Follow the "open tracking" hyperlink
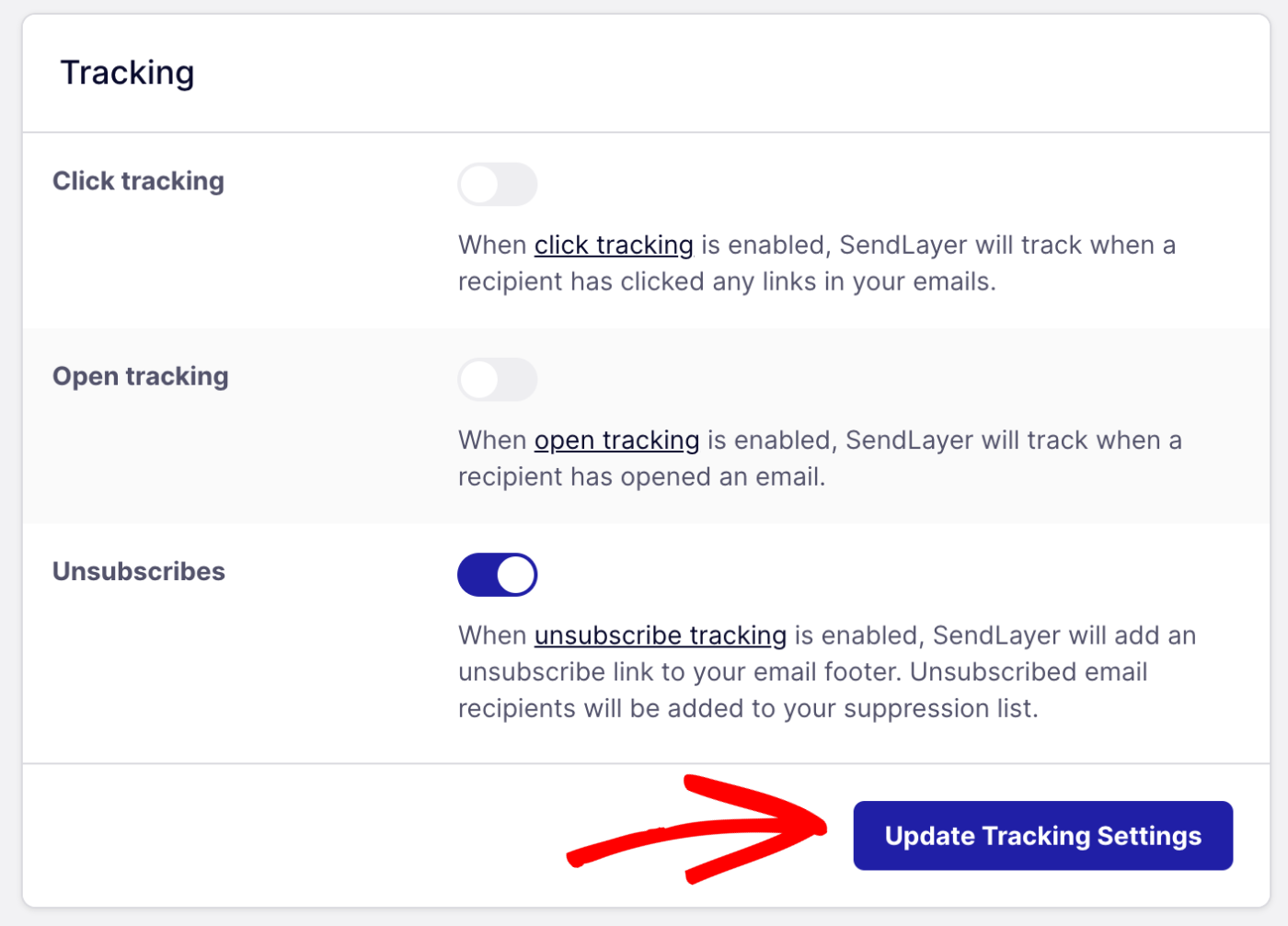Viewport: 1288px width, 926px height. (x=616, y=440)
